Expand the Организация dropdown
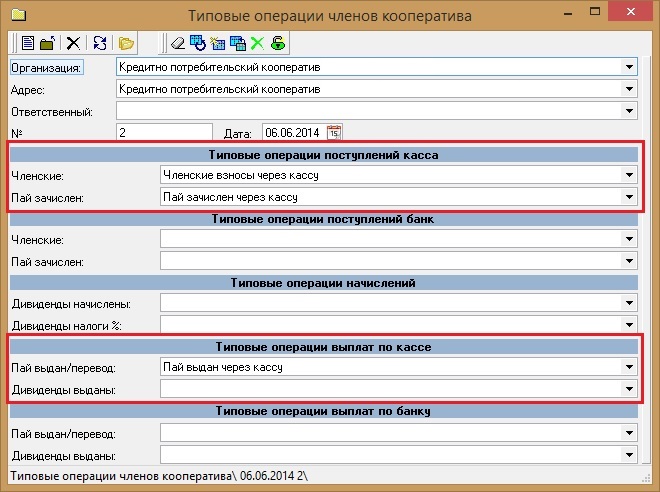The width and height of the screenshot is (660, 492). pyautogui.click(x=629, y=67)
